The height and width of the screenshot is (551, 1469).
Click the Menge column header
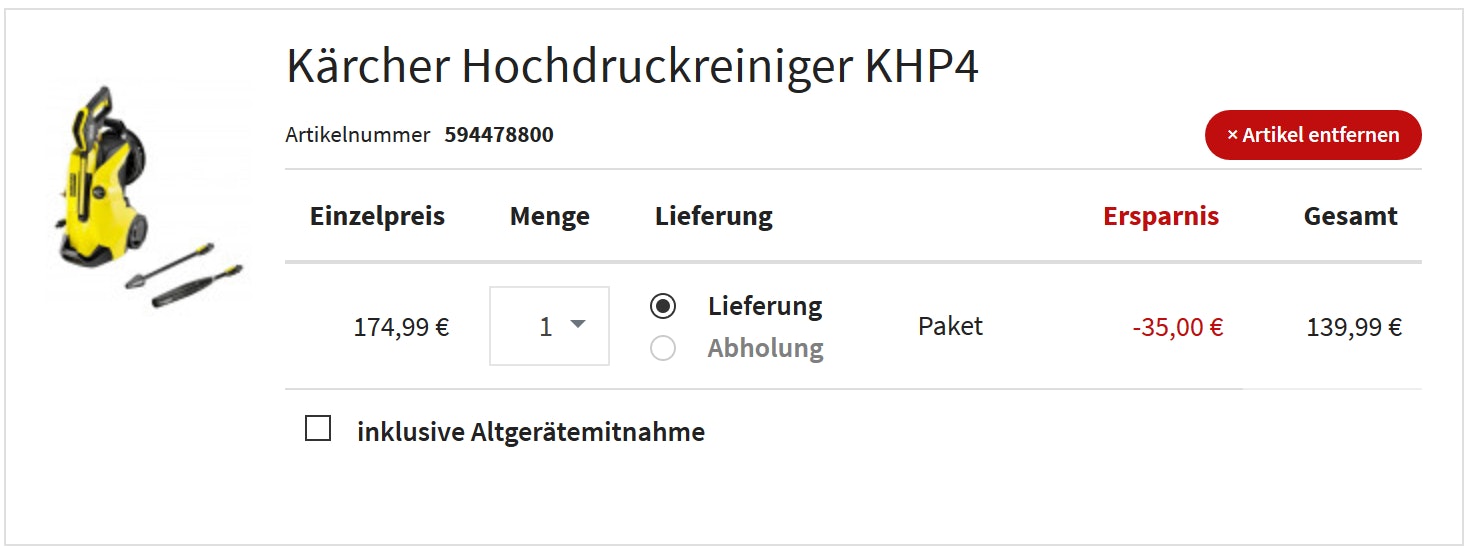(x=549, y=216)
